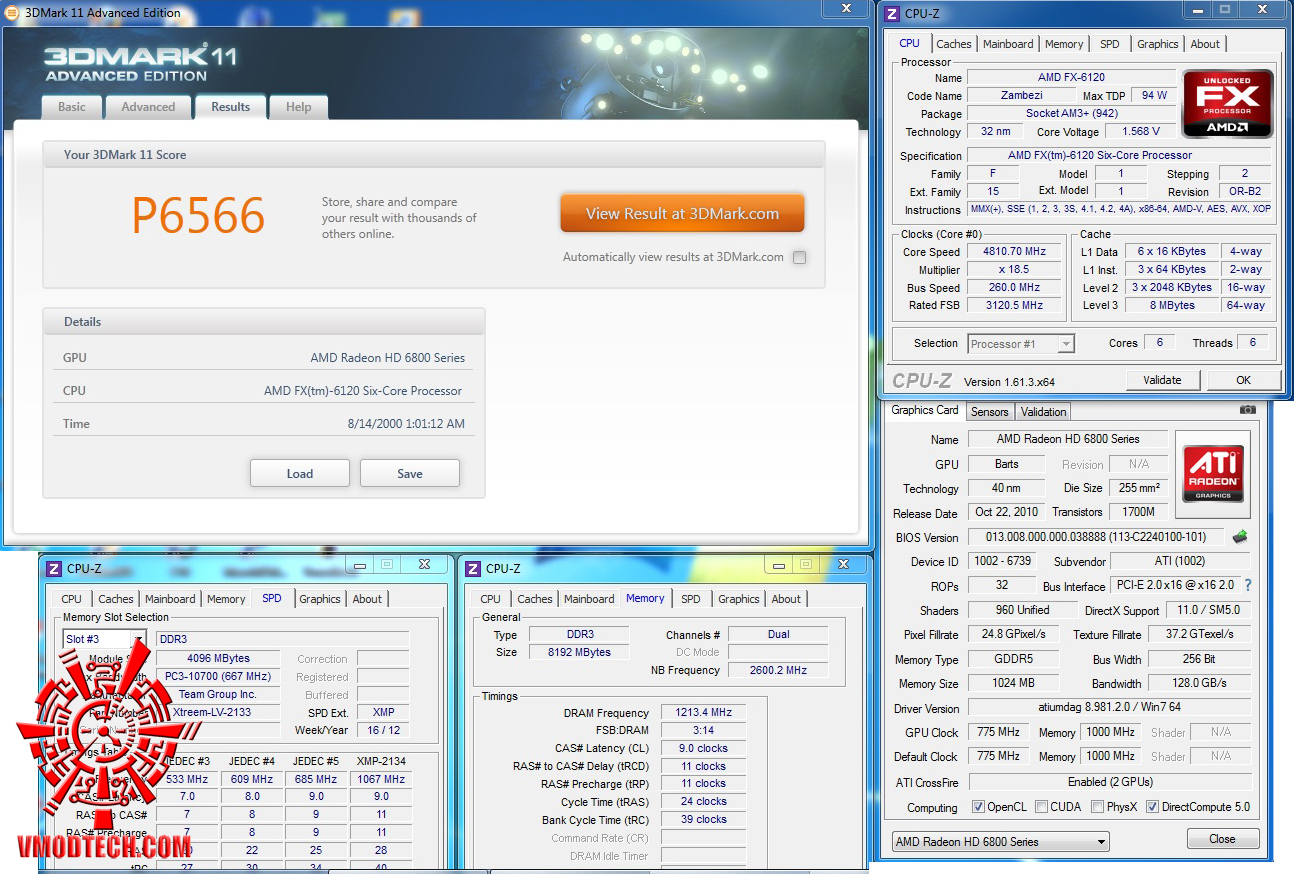Click the ATI CrossFire Enabled (2 GPUs) field

[1110, 782]
